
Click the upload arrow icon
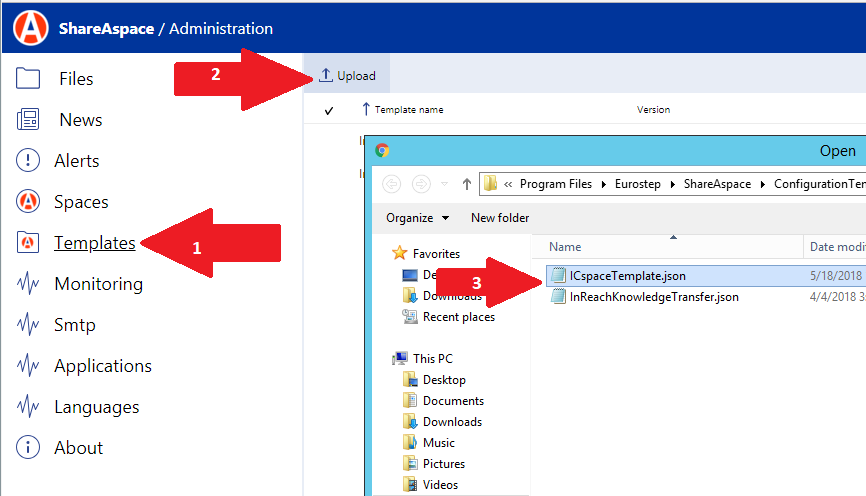click(326, 75)
